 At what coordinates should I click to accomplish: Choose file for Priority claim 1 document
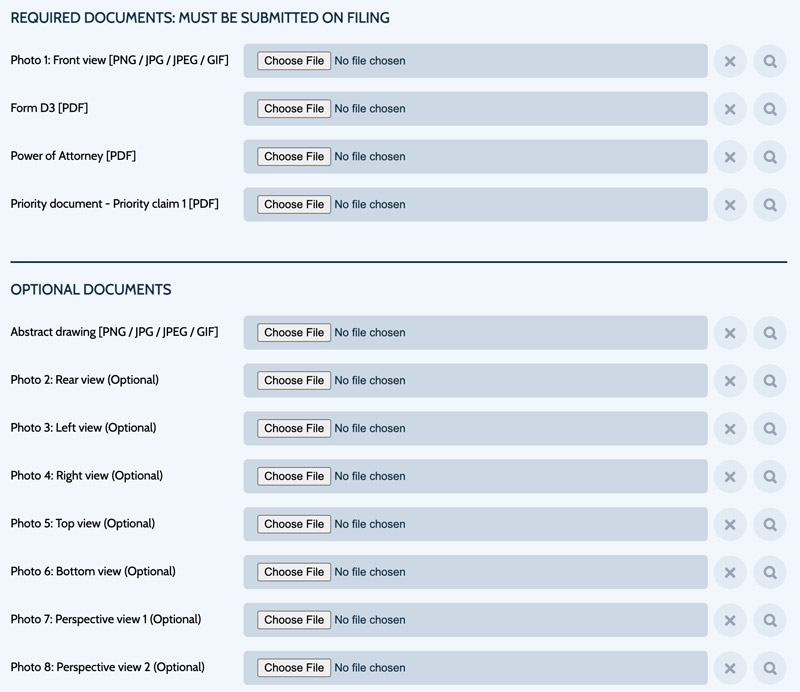point(294,205)
